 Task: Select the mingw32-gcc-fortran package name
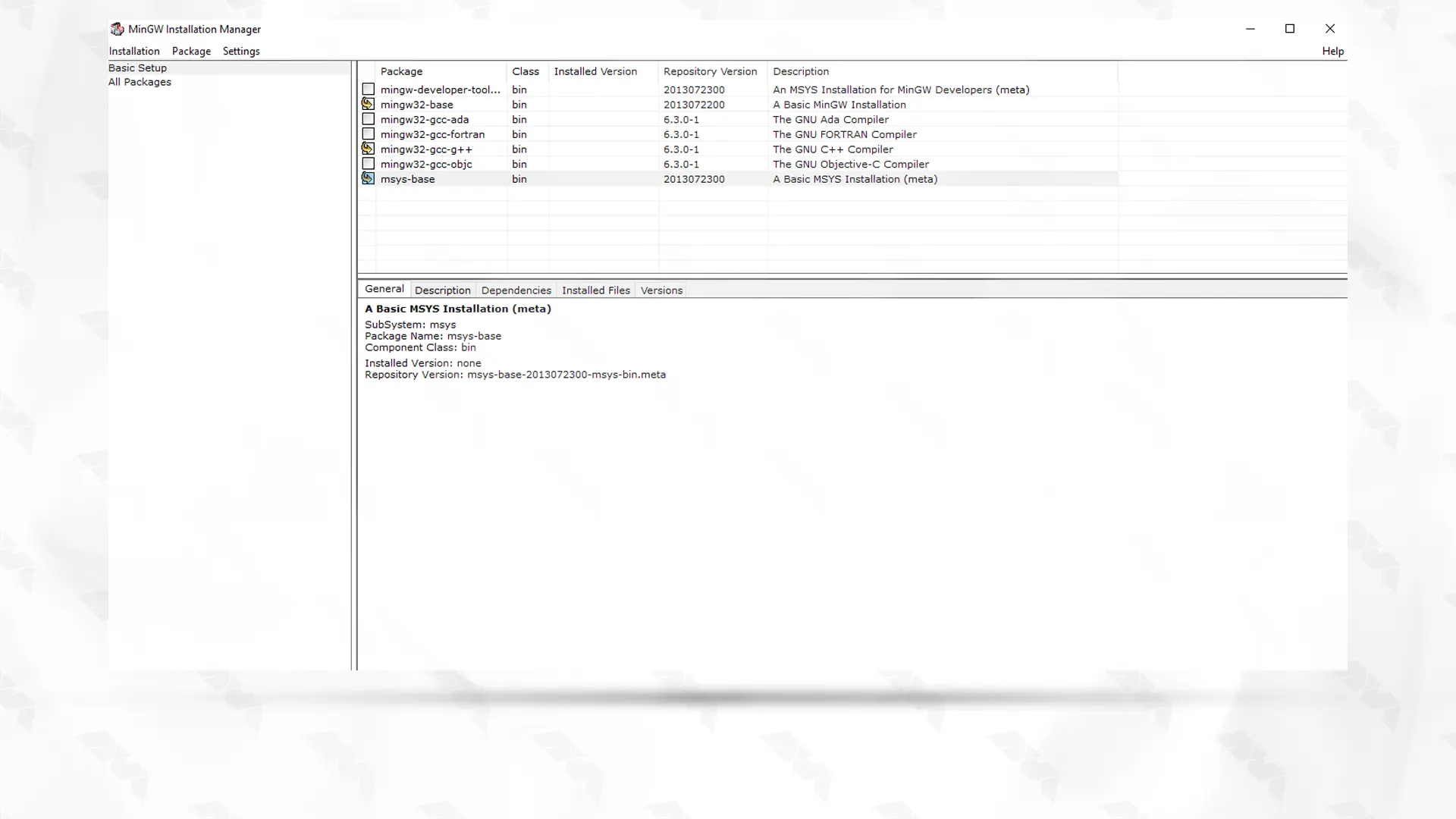[432, 134]
